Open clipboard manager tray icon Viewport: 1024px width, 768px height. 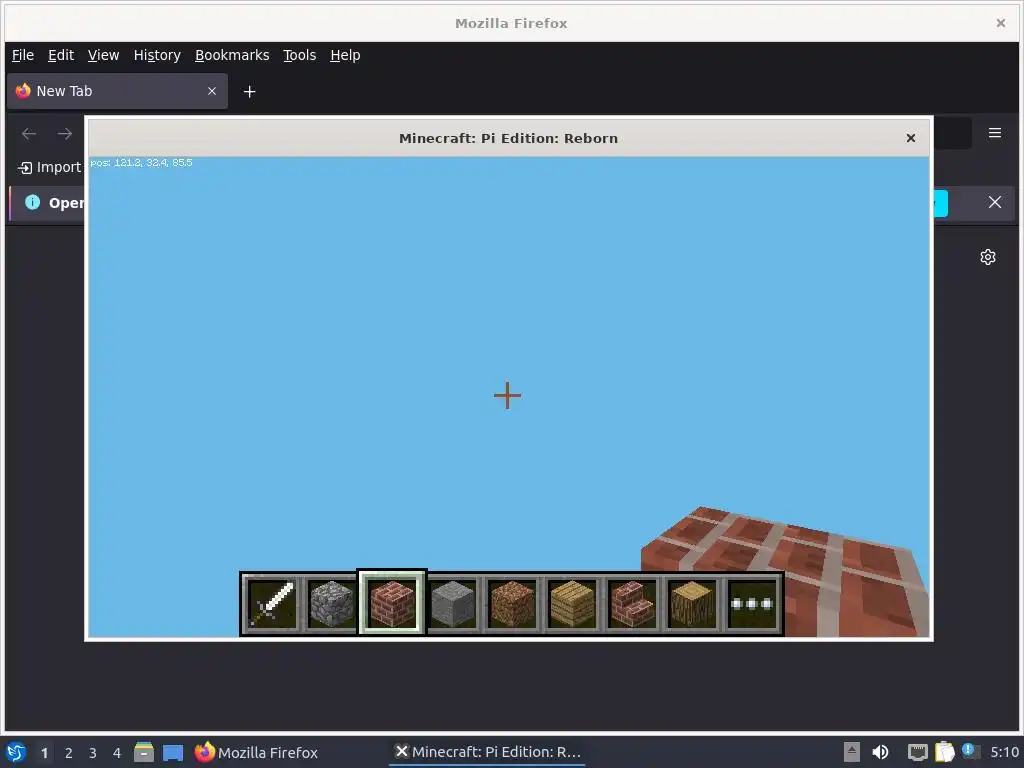pyautogui.click(x=944, y=752)
